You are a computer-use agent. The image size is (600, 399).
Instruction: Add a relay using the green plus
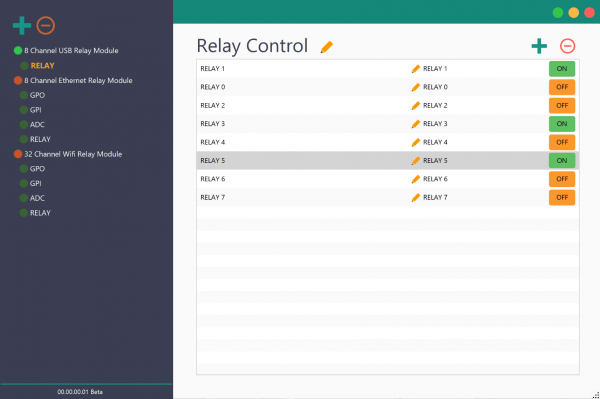pyautogui.click(x=539, y=46)
